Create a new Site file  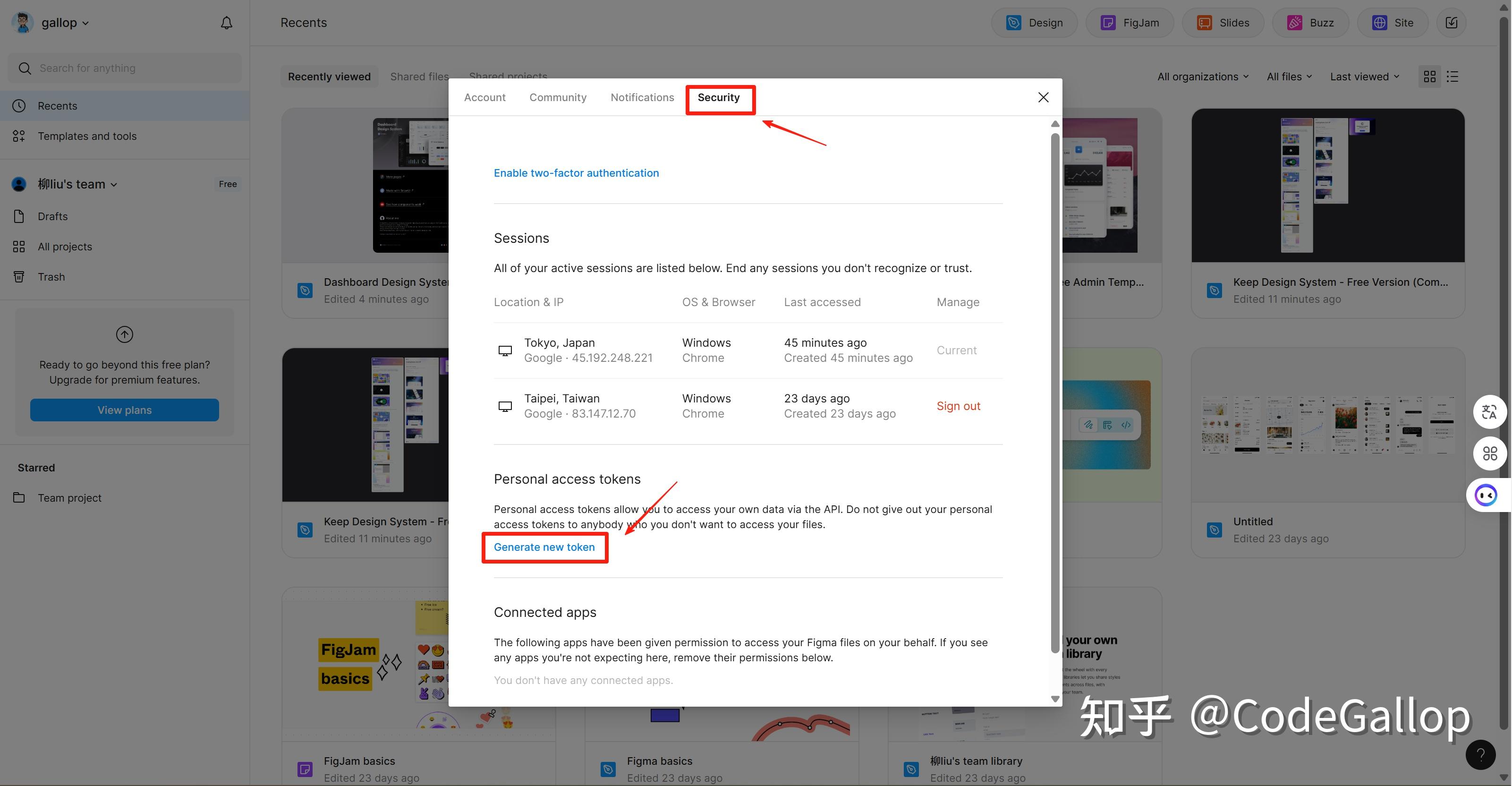(x=1392, y=23)
